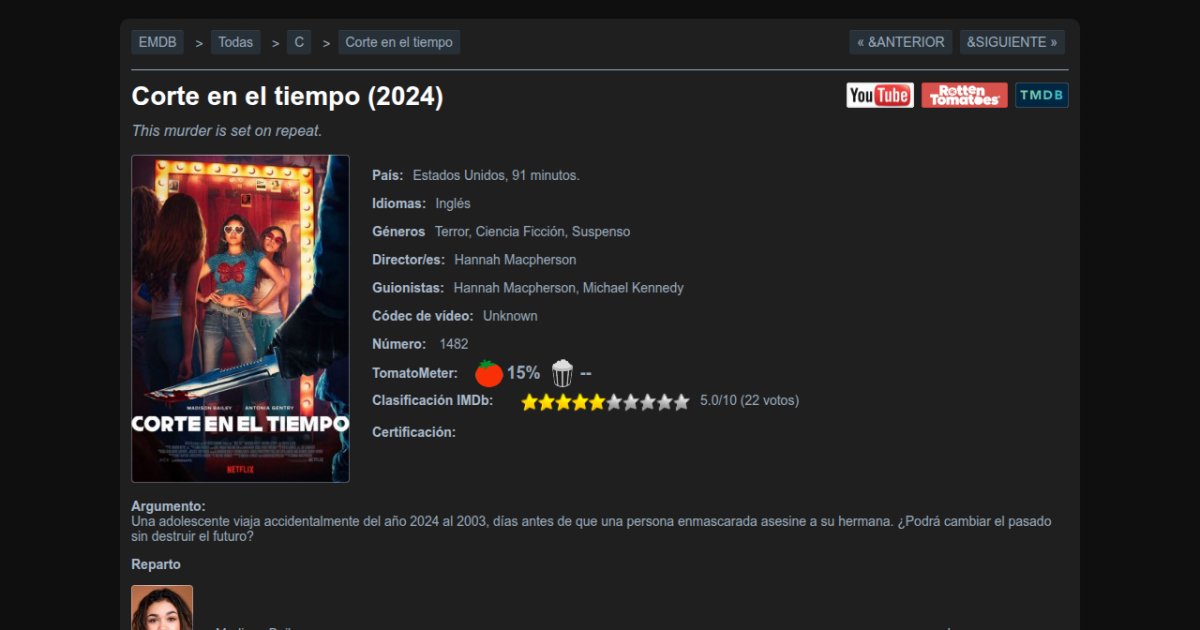Image resolution: width=1200 pixels, height=630 pixels.
Task: Click the red tomato TomatoMeter icon
Action: [x=489, y=373]
